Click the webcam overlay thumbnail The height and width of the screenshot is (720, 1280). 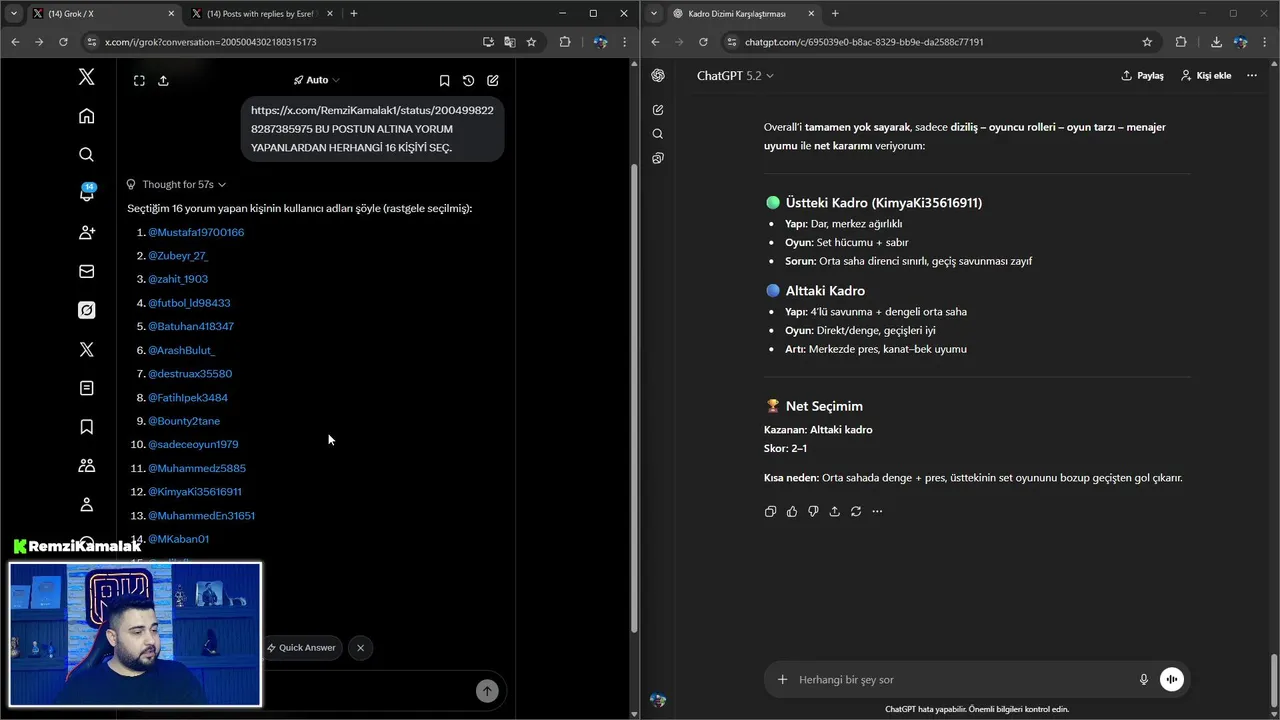tap(135, 634)
